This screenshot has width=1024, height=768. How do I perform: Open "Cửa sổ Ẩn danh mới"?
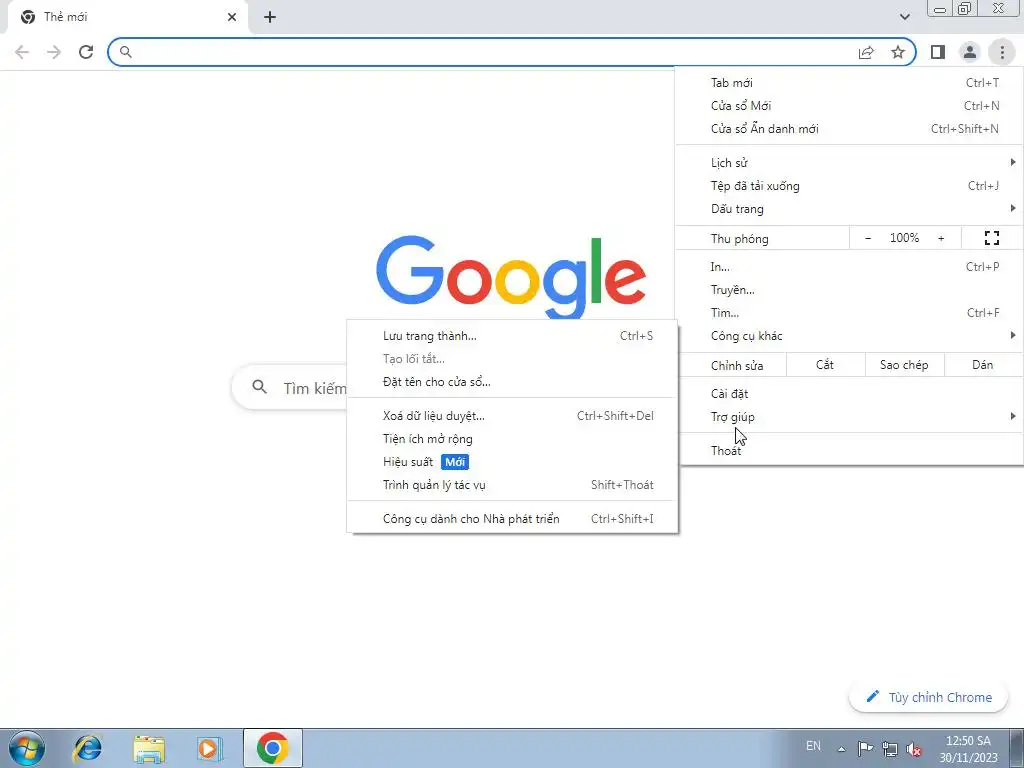[849, 129]
